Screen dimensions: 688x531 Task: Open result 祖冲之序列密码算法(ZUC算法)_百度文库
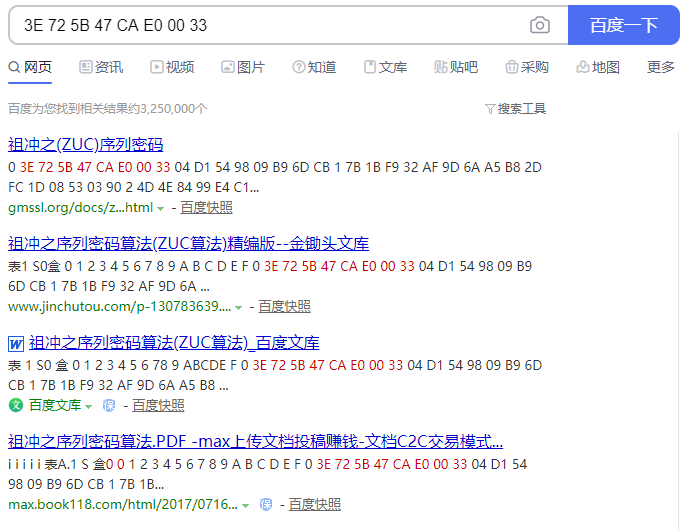(174, 343)
